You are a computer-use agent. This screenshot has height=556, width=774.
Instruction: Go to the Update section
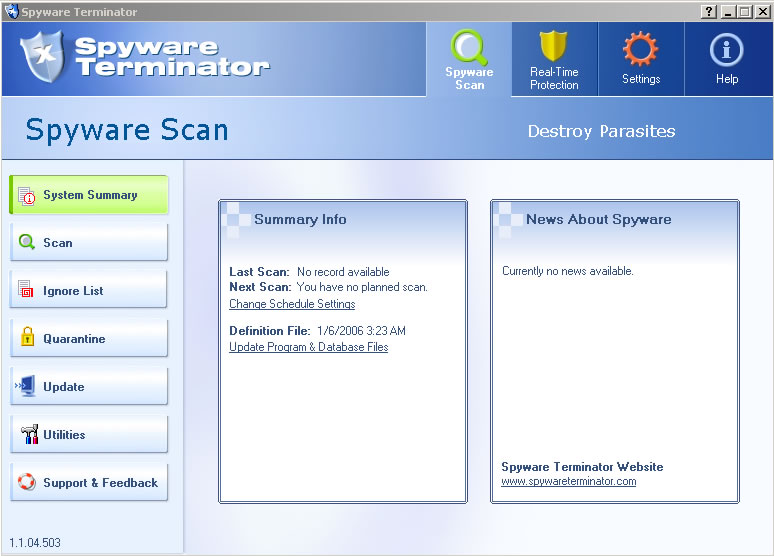click(89, 387)
